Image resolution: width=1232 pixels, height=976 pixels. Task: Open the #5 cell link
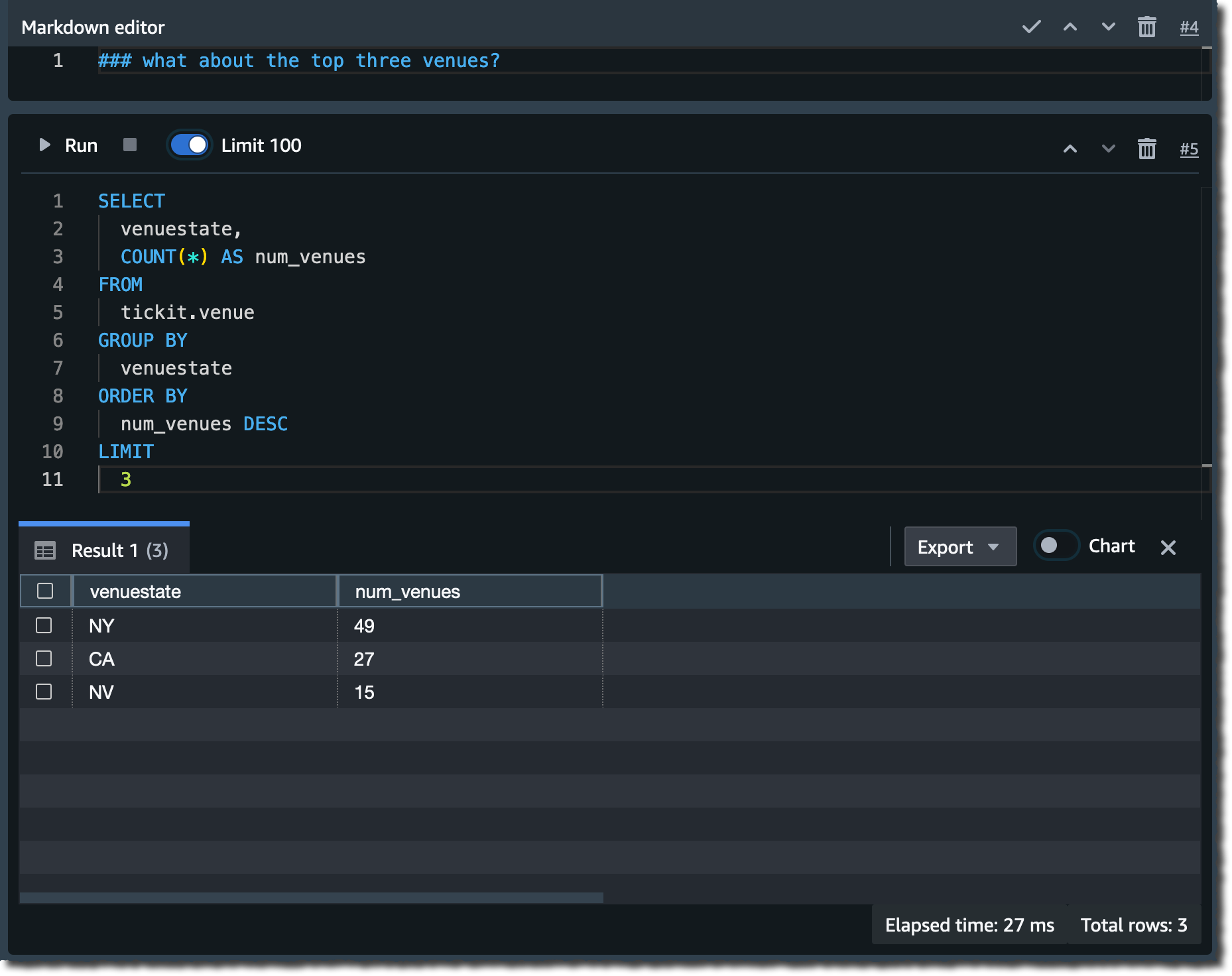point(1189,149)
